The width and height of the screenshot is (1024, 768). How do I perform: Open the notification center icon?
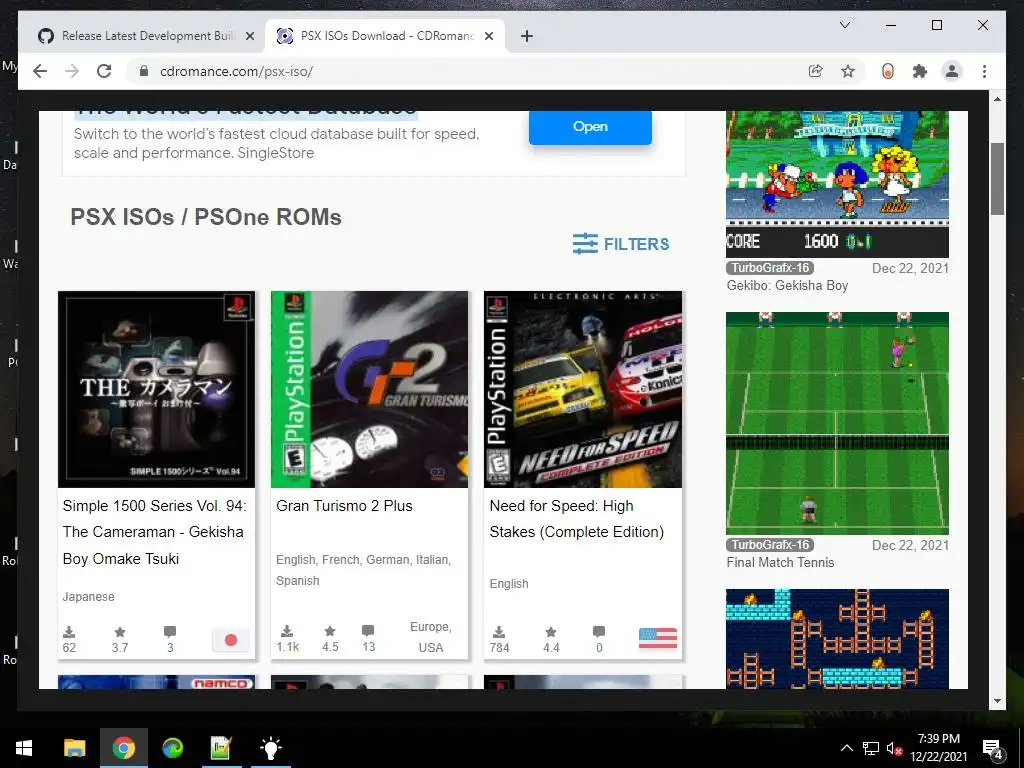(991, 748)
